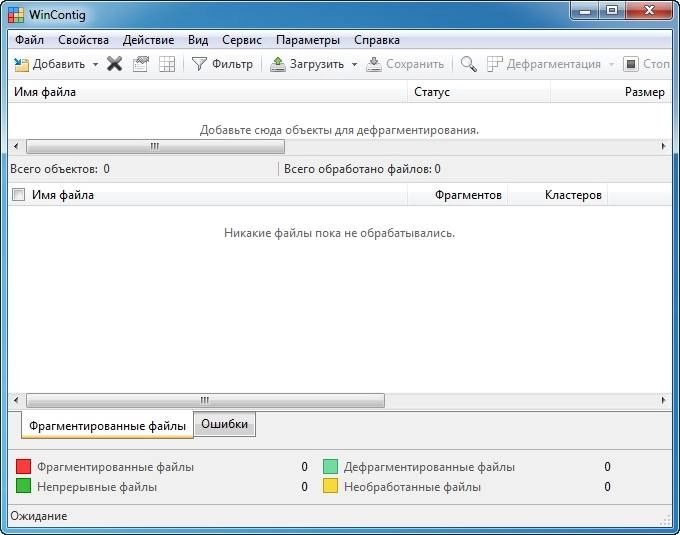The height and width of the screenshot is (535, 680).
Task: Open the Файл menu
Action: [x=29, y=40]
